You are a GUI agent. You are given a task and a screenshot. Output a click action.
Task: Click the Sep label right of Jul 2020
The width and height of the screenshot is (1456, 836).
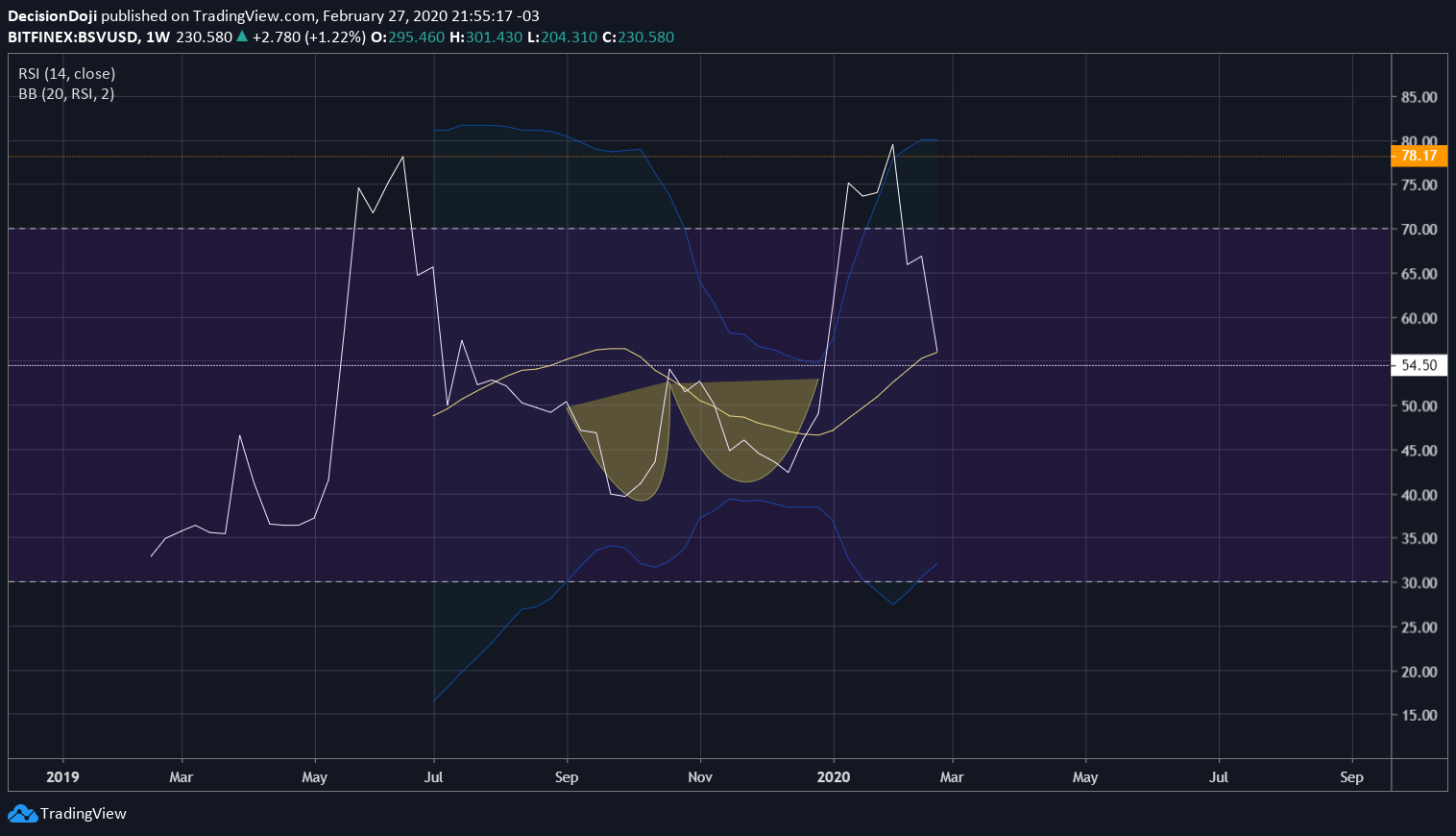tap(1351, 776)
